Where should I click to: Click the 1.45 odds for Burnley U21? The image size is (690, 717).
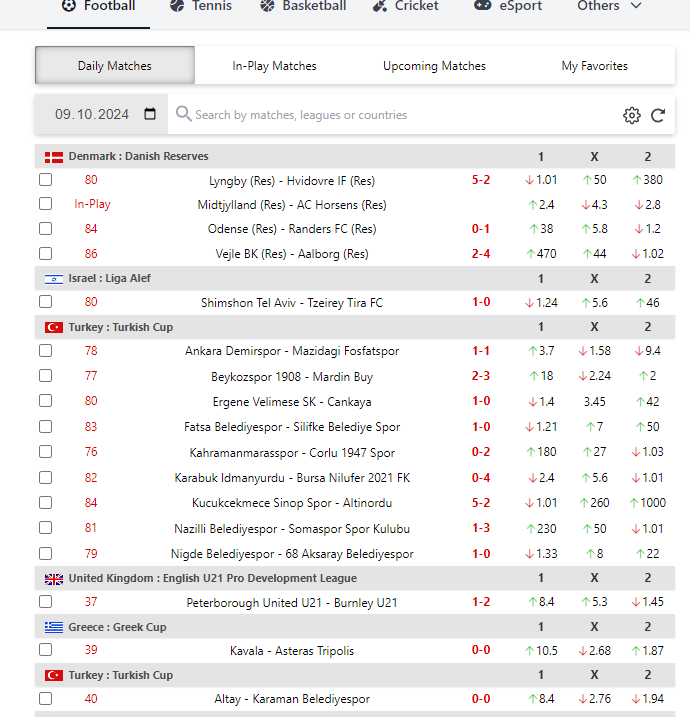[x=647, y=602]
